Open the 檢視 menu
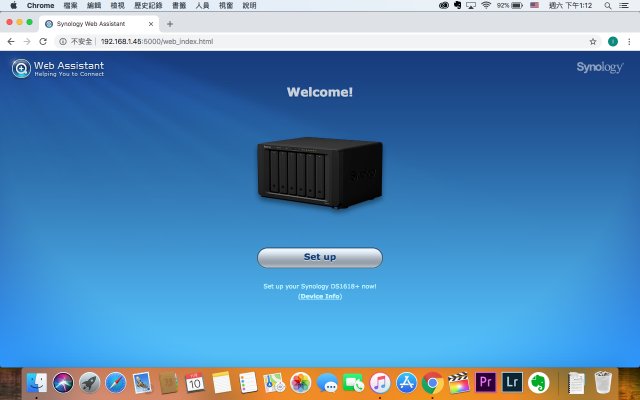 coord(117,5)
